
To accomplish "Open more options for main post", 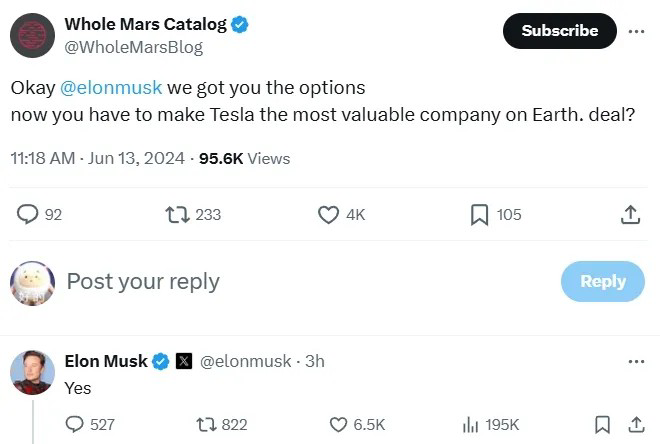I will pyautogui.click(x=636, y=31).
